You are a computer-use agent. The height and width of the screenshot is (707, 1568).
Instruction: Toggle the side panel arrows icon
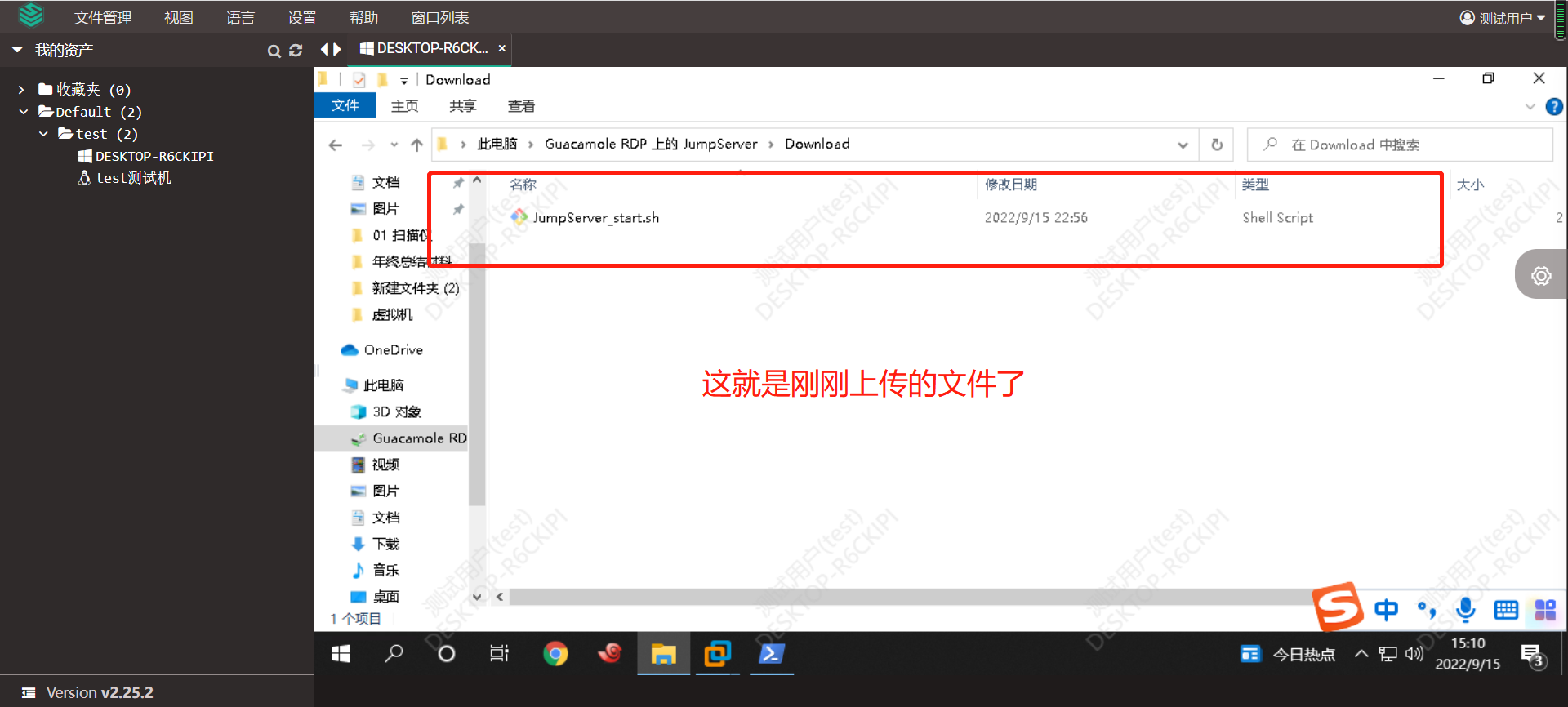point(331,49)
